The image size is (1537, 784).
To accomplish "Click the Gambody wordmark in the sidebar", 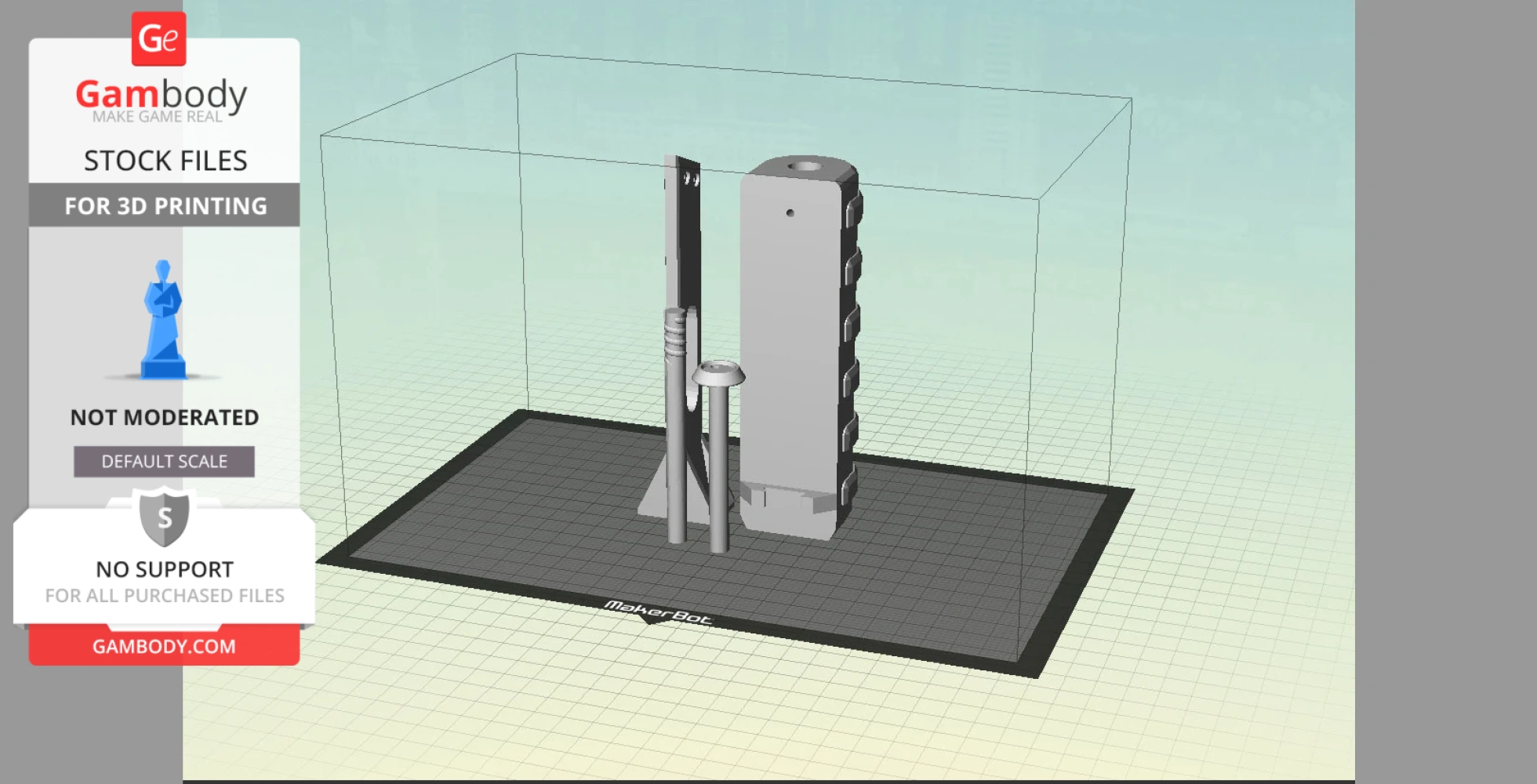I will coord(161,94).
